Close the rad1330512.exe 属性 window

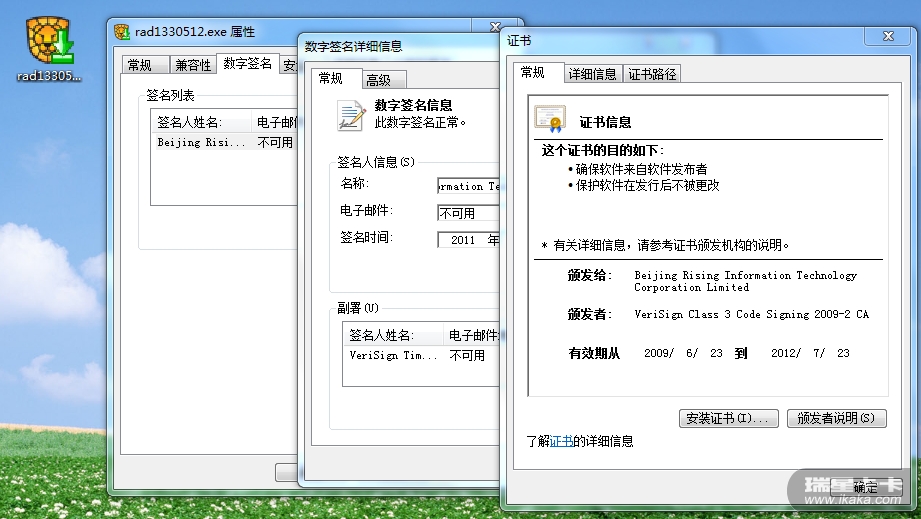(x=495, y=27)
